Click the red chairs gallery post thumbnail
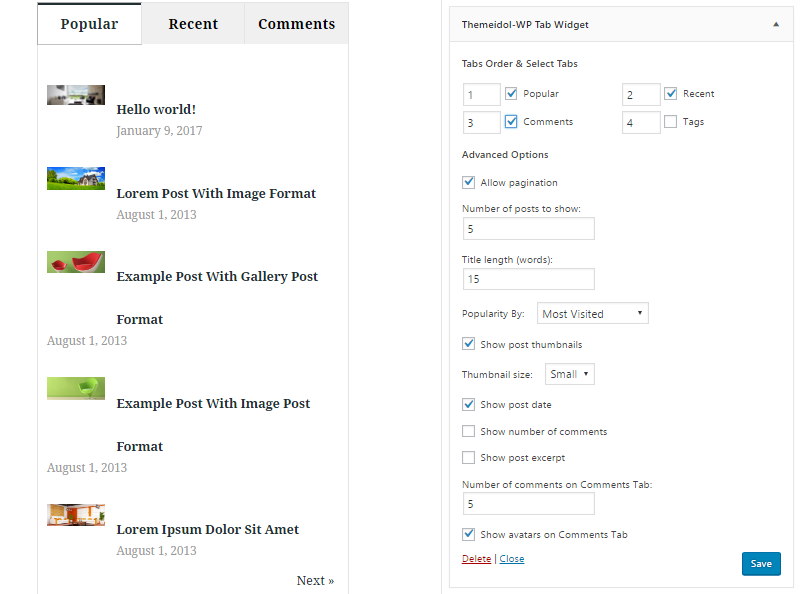The image size is (800, 594). pos(76,262)
